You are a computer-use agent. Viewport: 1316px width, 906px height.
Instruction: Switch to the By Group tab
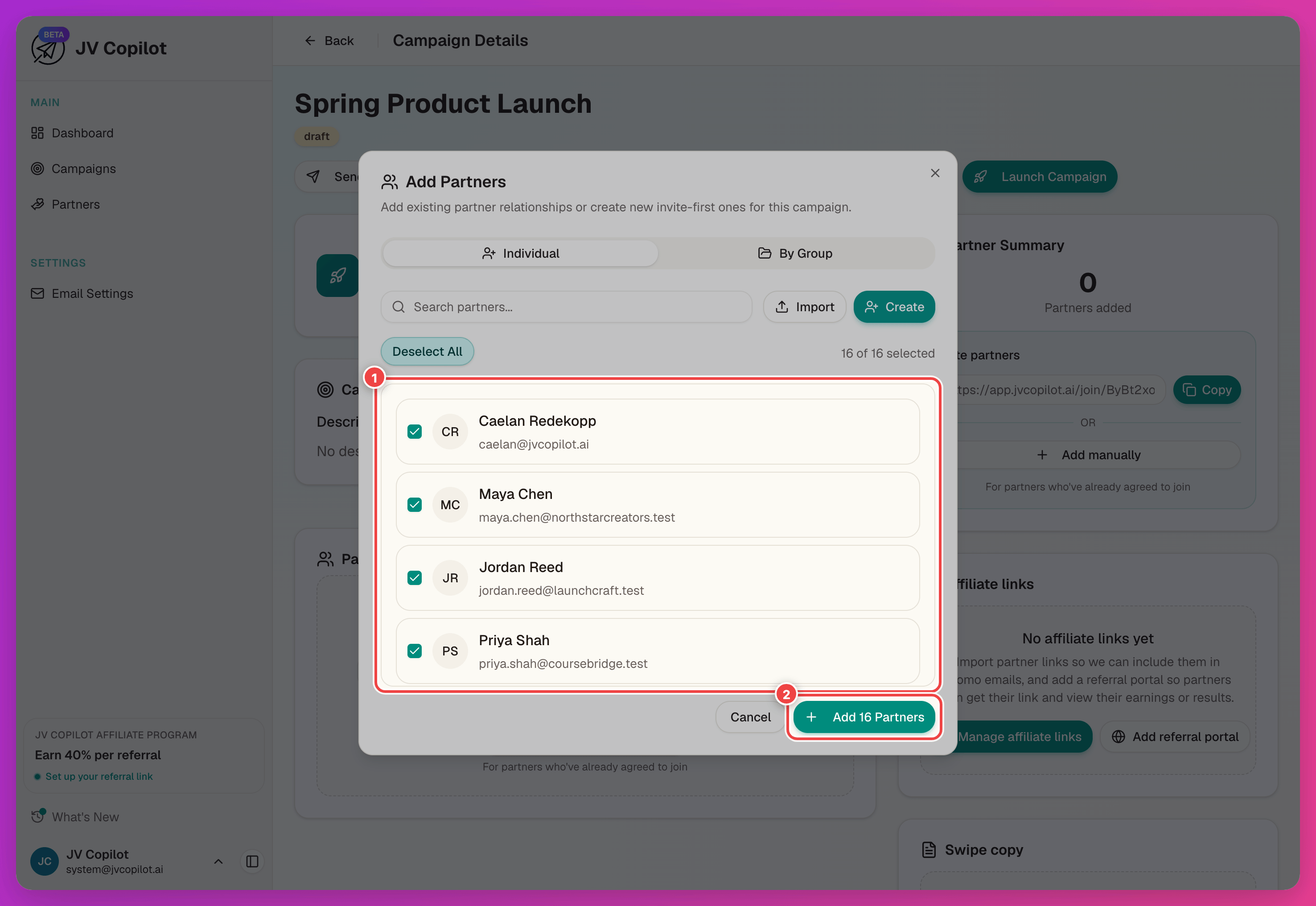coord(796,253)
